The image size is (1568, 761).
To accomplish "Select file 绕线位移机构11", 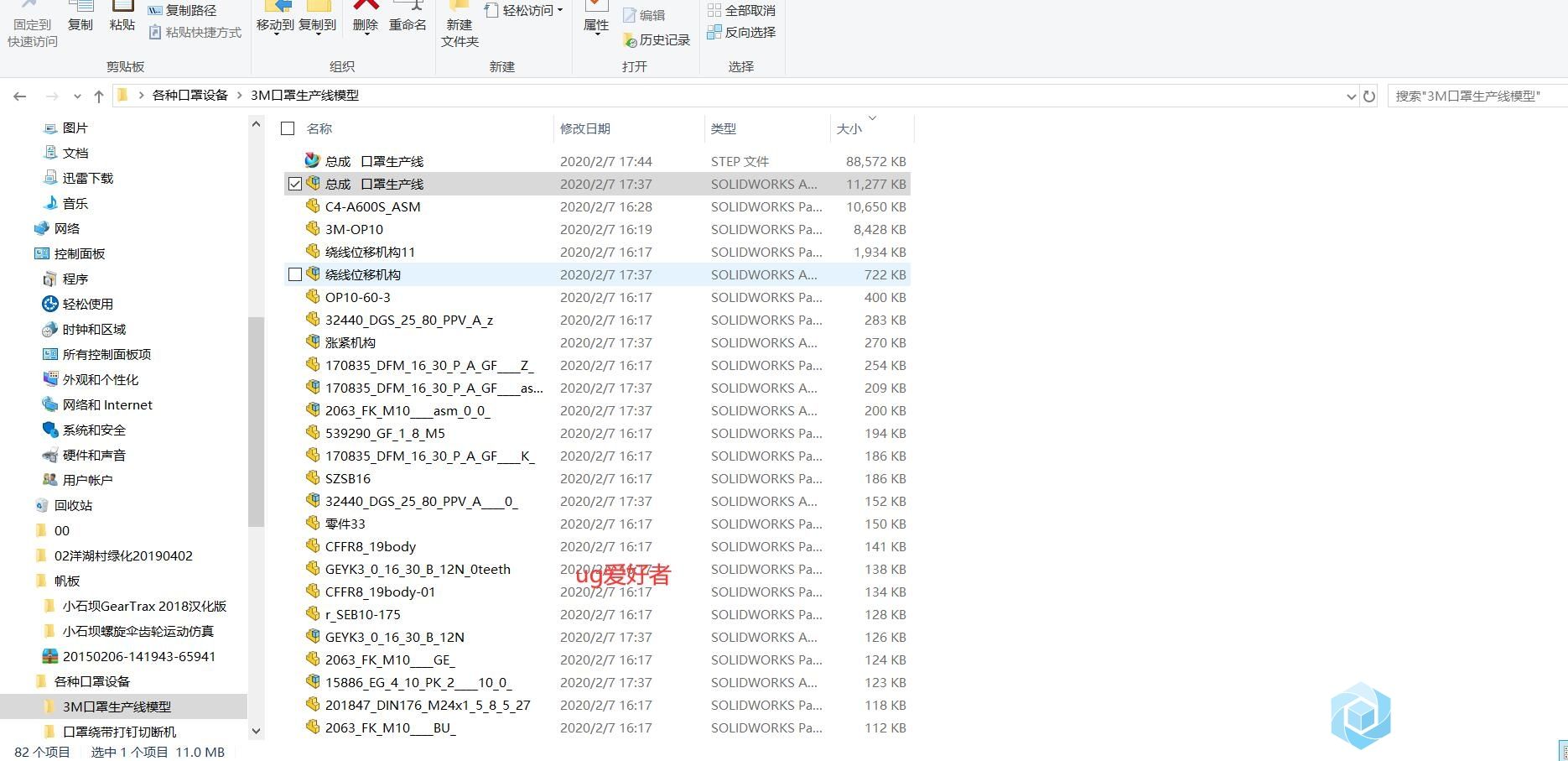I will click(370, 252).
